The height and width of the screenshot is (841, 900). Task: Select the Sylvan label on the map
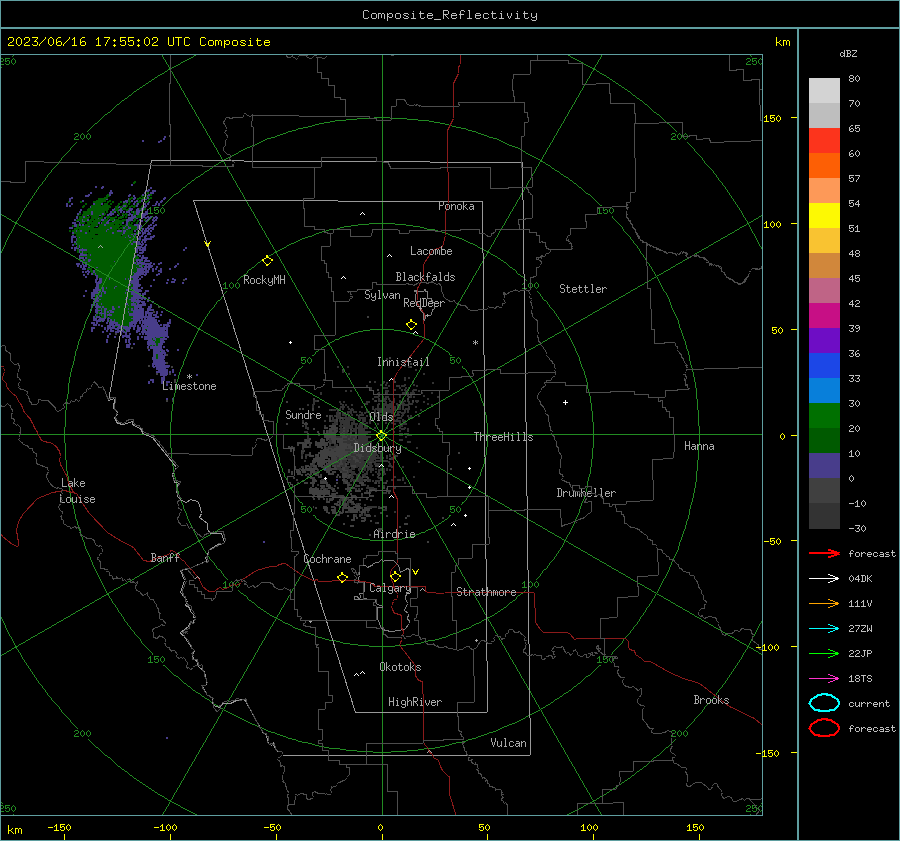(382, 295)
